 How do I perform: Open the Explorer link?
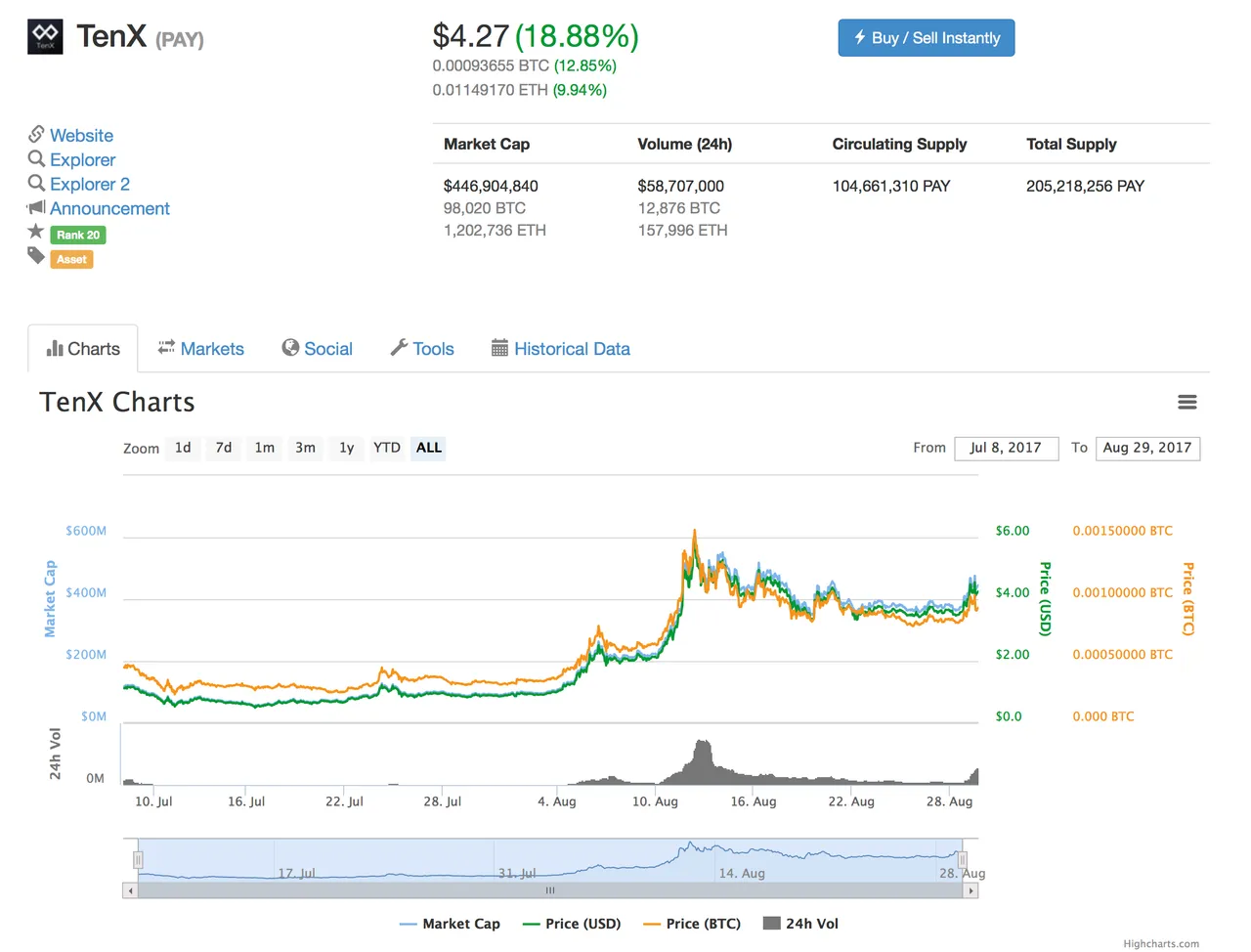click(x=83, y=160)
